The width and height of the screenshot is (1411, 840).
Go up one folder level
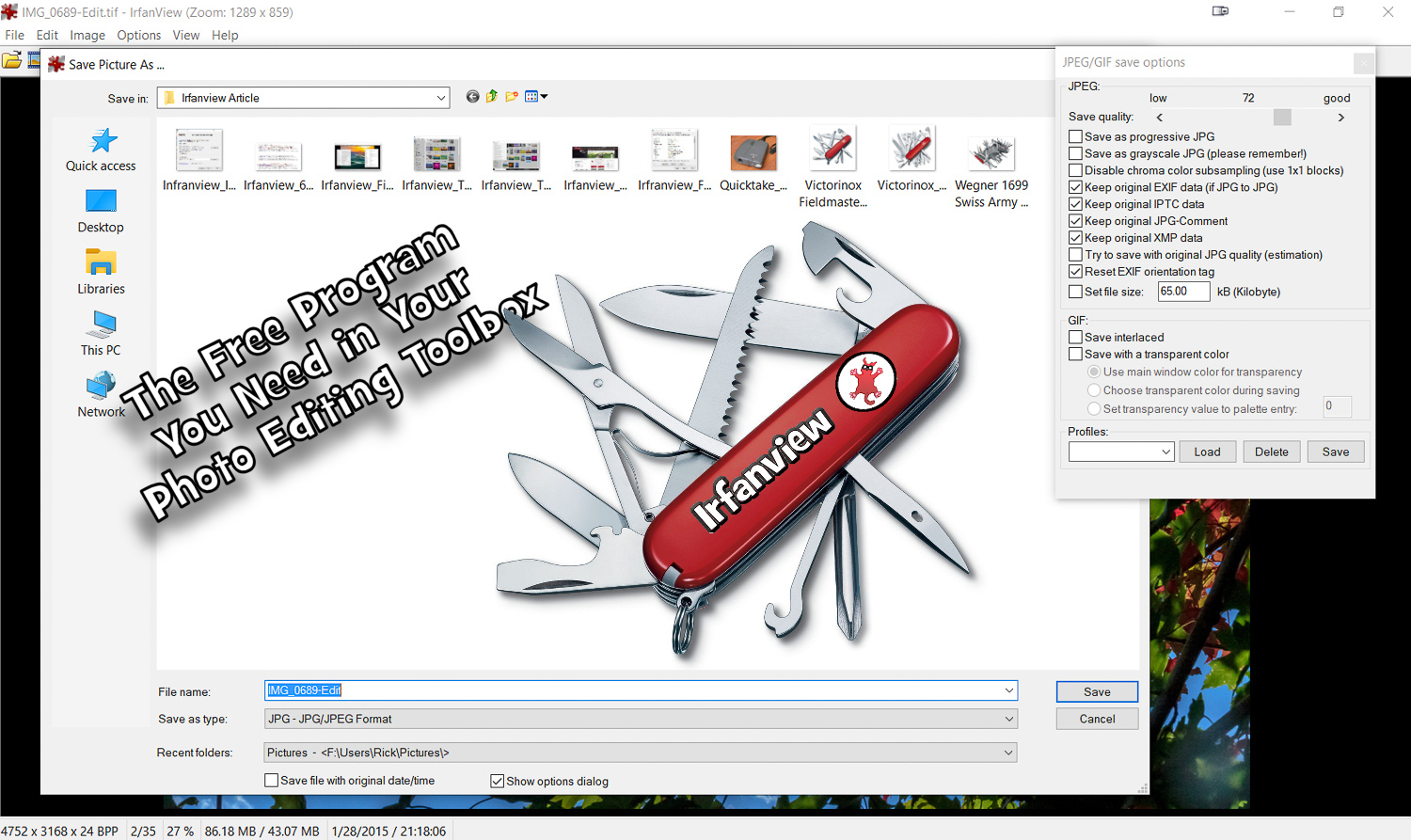point(492,97)
